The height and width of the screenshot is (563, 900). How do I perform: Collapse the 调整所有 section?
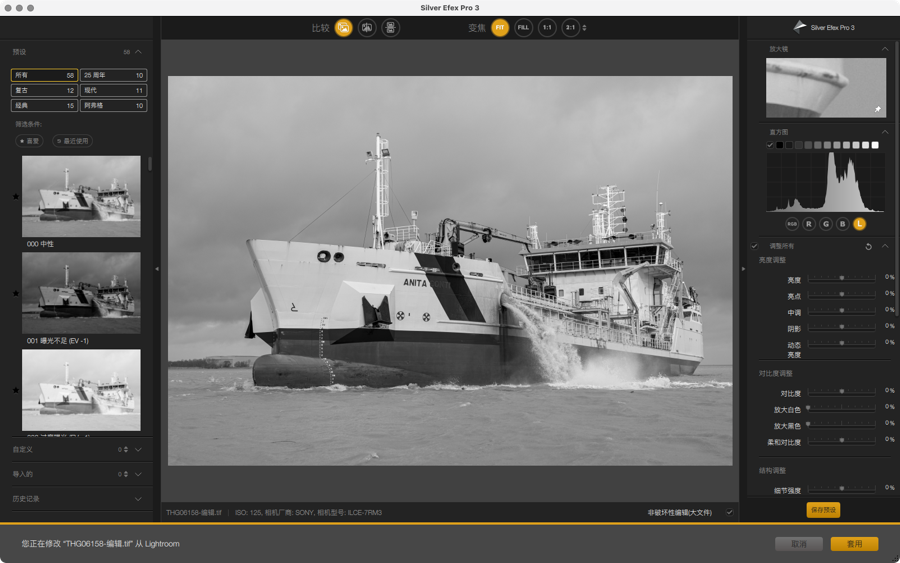[x=885, y=246]
